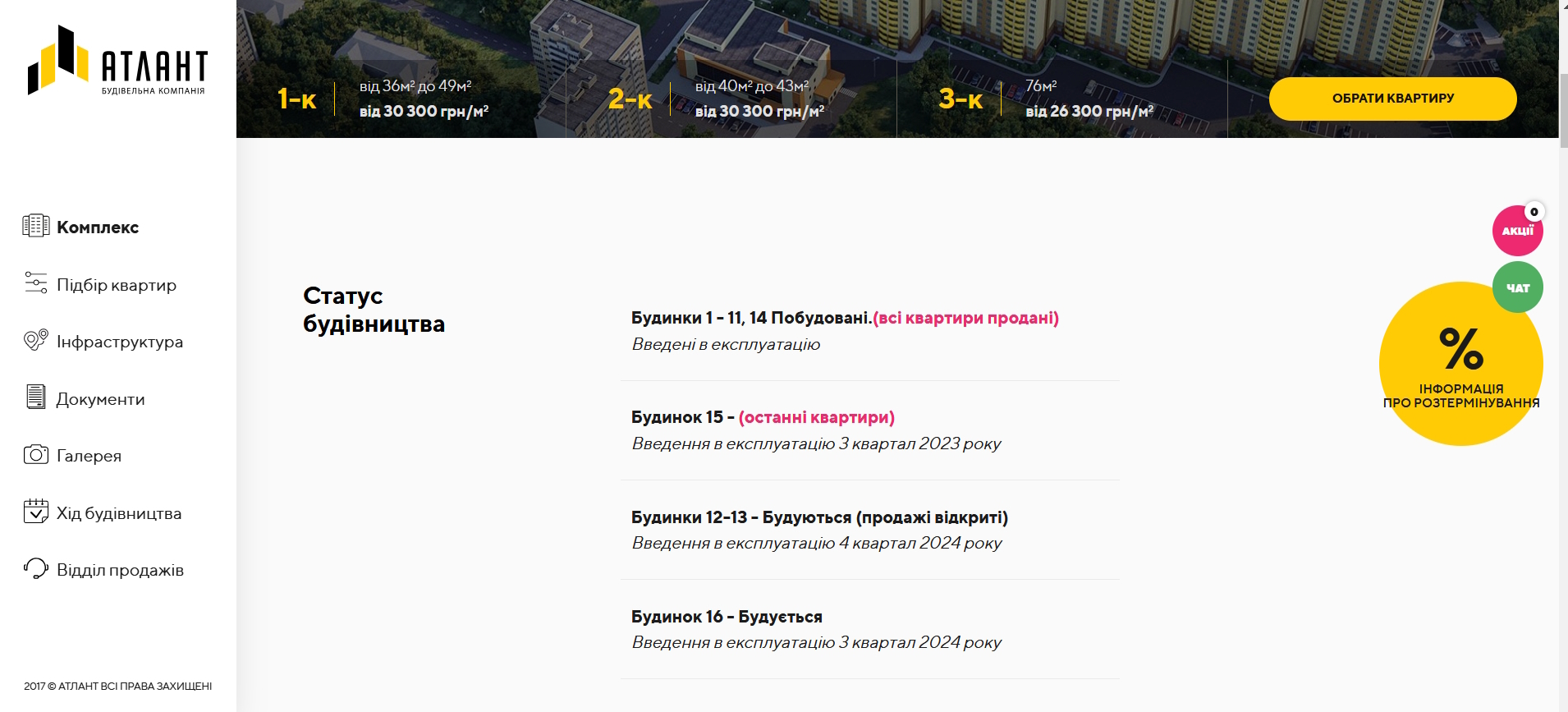The image size is (1568, 712).
Task: Click the Інфраструктура map pin icon
Action: 36,340
